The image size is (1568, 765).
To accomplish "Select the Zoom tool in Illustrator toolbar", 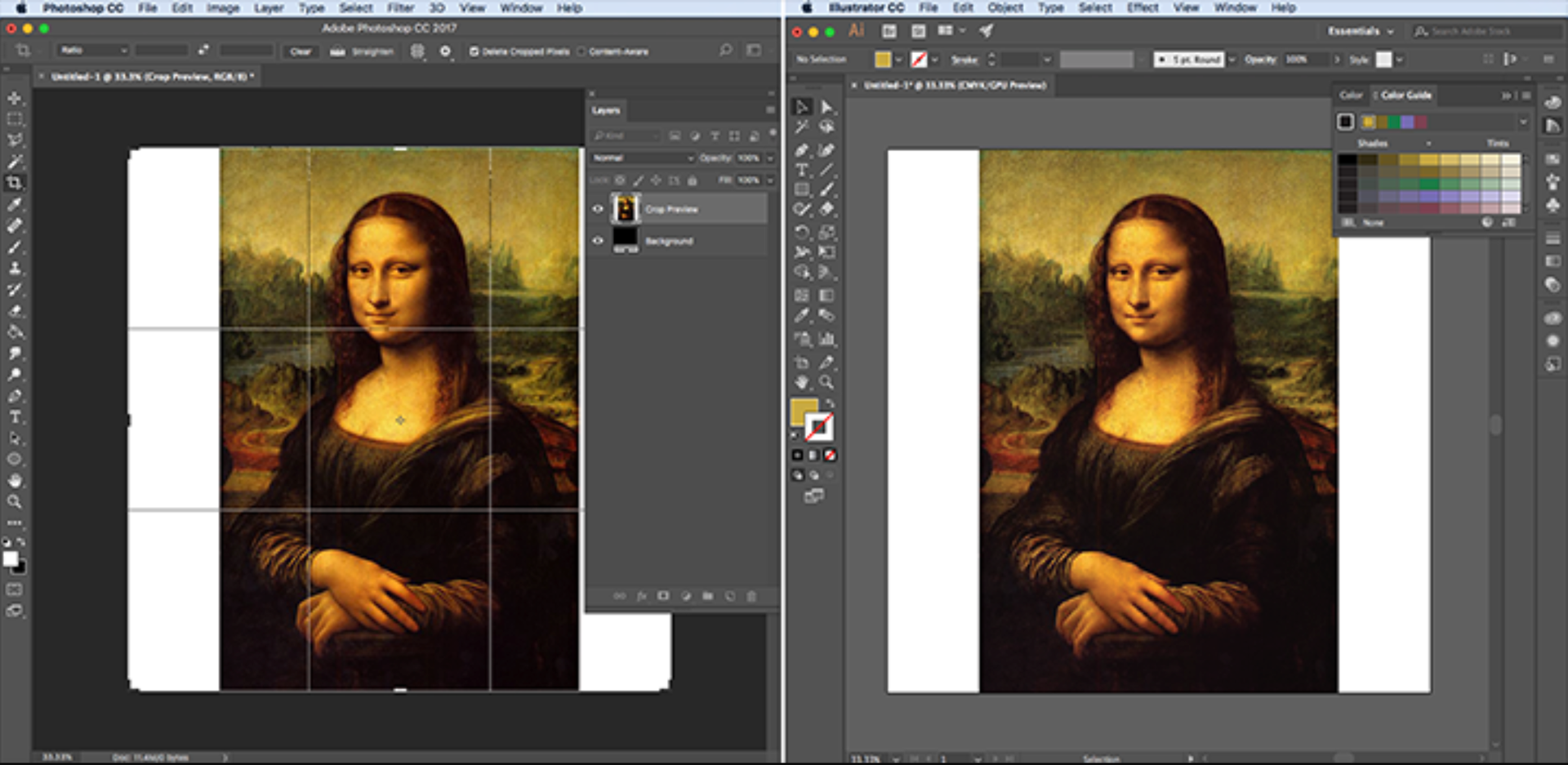I will 826,382.
